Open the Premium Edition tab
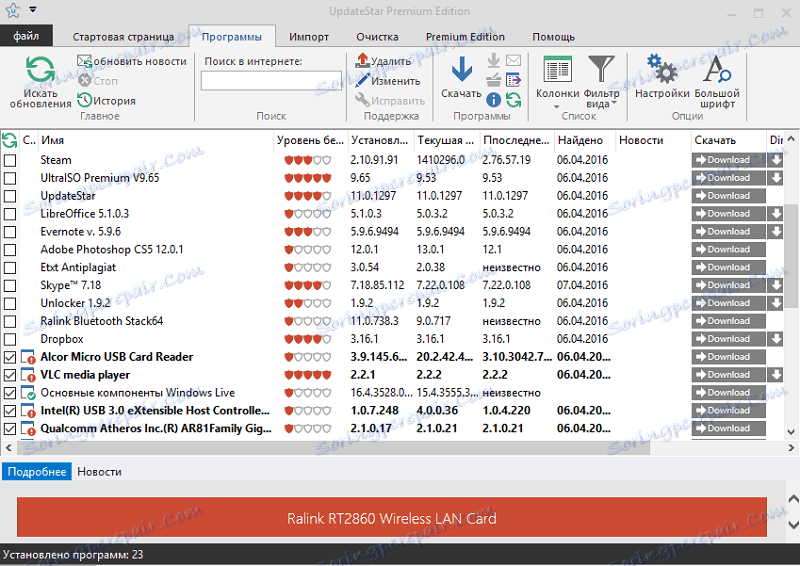The height and width of the screenshot is (566, 800). pos(465,37)
